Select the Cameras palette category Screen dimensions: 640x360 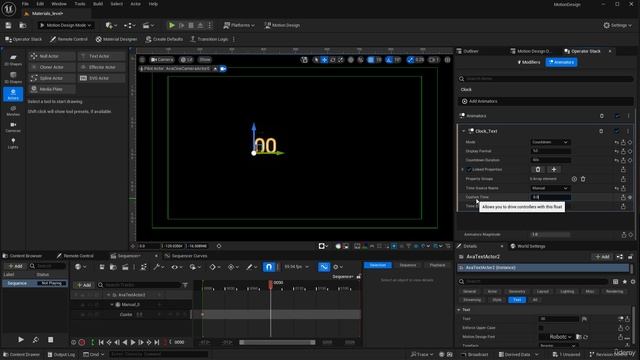point(13,127)
